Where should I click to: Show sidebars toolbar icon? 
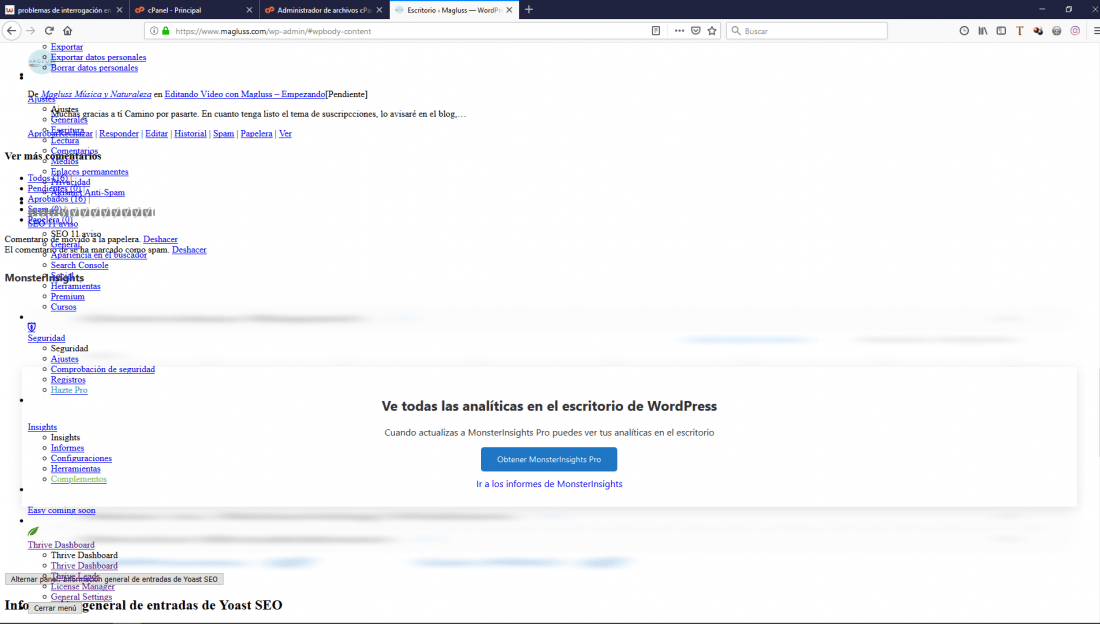point(1001,31)
